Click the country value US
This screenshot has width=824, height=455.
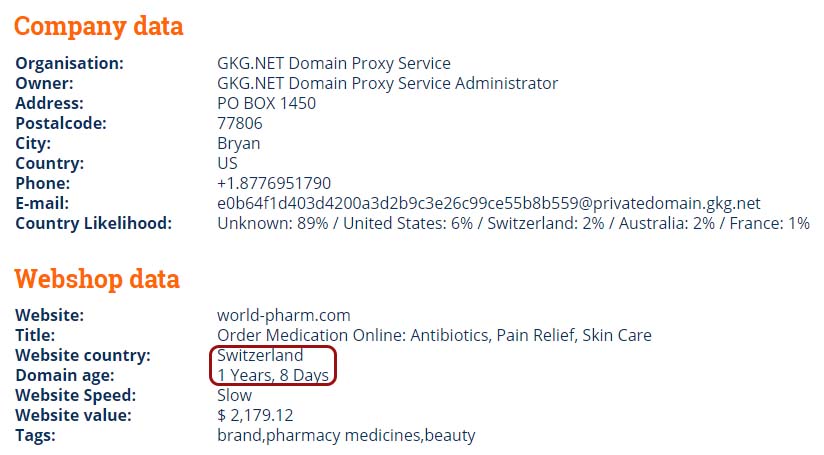pyautogui.click(x=227, y=163)
